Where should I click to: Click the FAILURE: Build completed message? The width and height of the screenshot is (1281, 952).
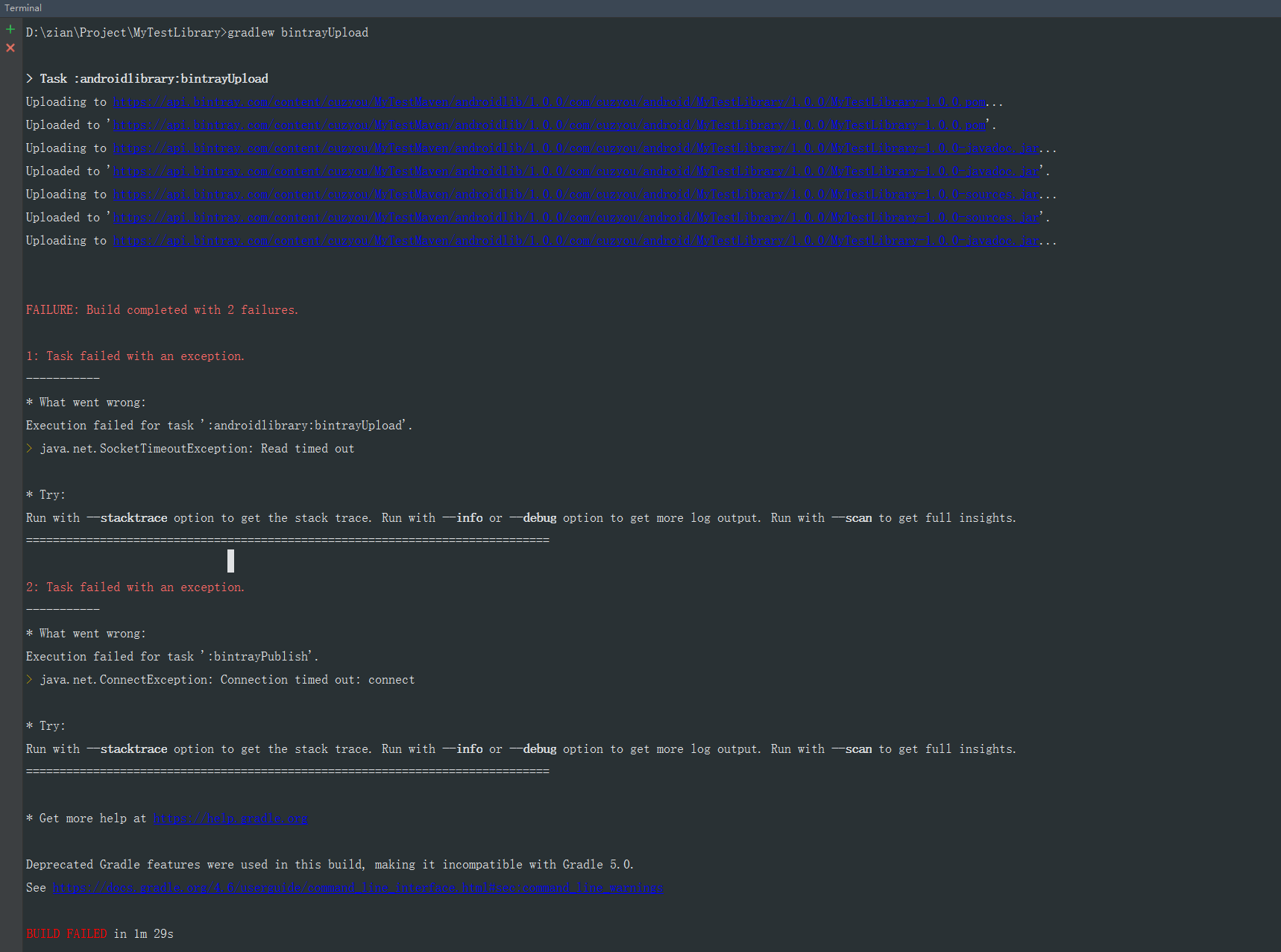[x=161, y=309]
